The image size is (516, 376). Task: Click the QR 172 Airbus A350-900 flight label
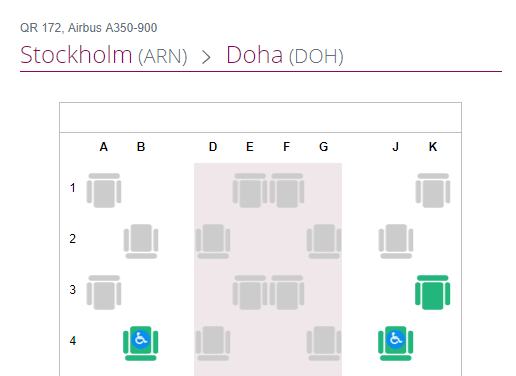[x=89, y=28]
